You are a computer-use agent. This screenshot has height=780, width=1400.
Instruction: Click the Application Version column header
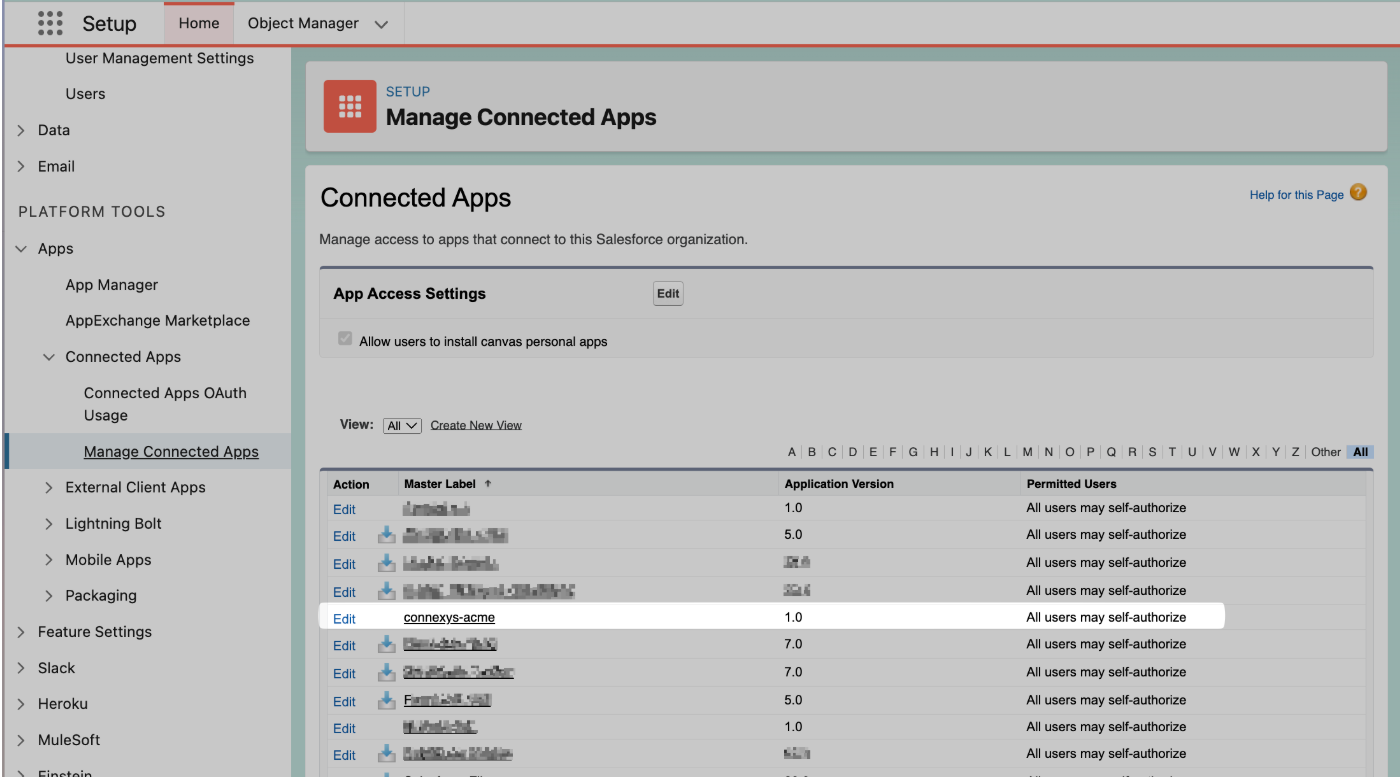pos(839,484)
